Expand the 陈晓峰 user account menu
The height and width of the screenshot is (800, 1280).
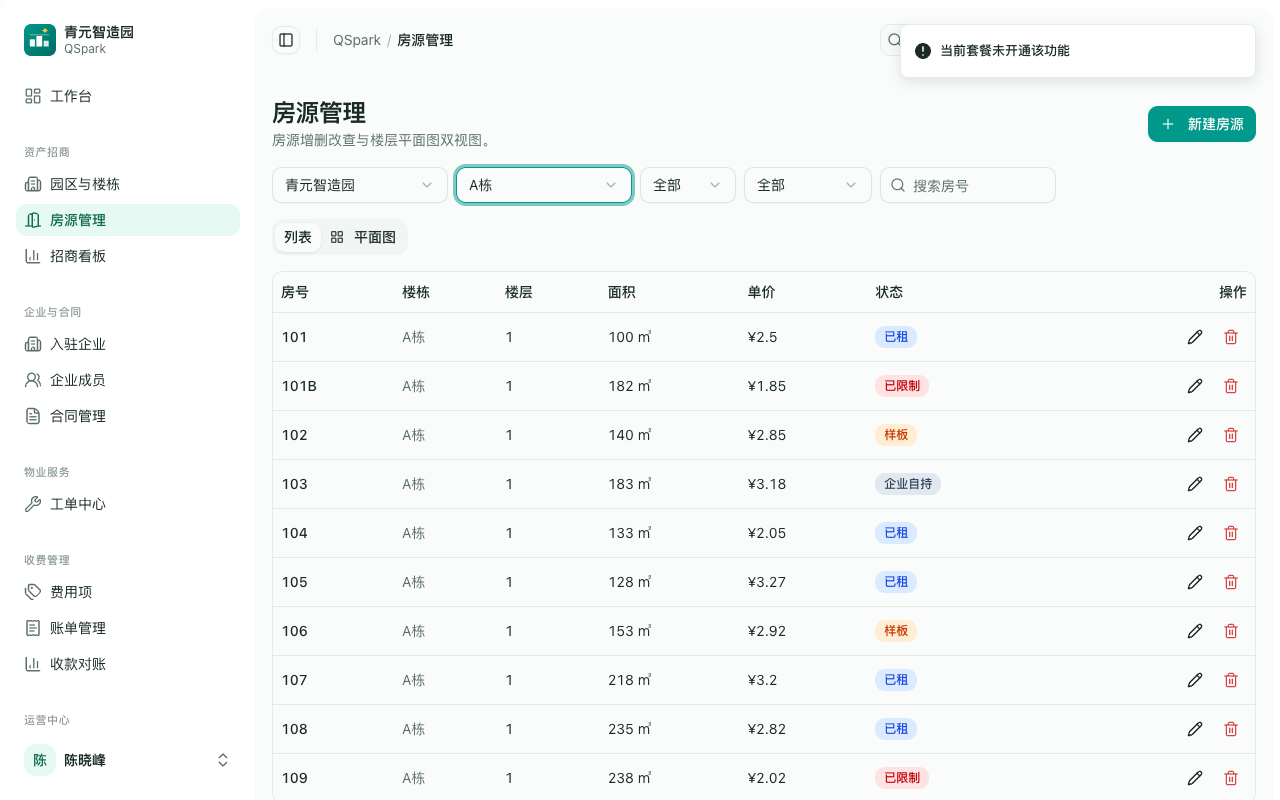[128, 760]
